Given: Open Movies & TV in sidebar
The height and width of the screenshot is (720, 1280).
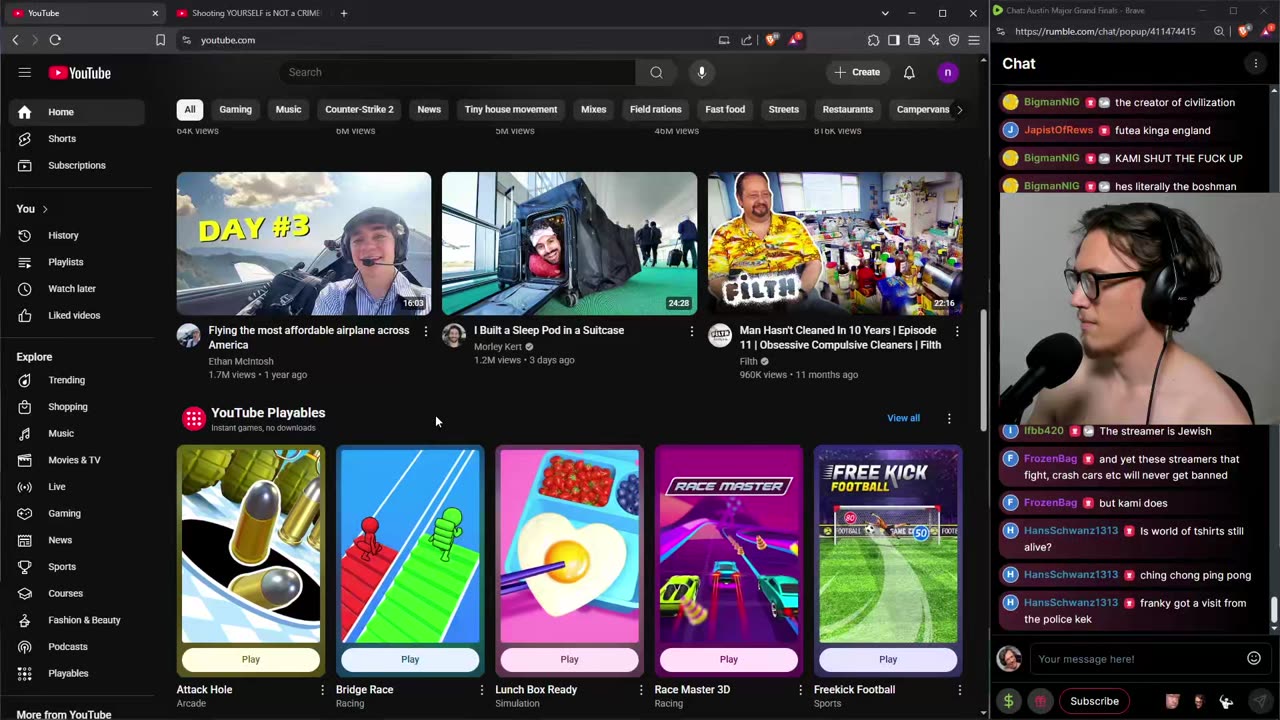Looking at the screenshot, I should tap(74, 460).
